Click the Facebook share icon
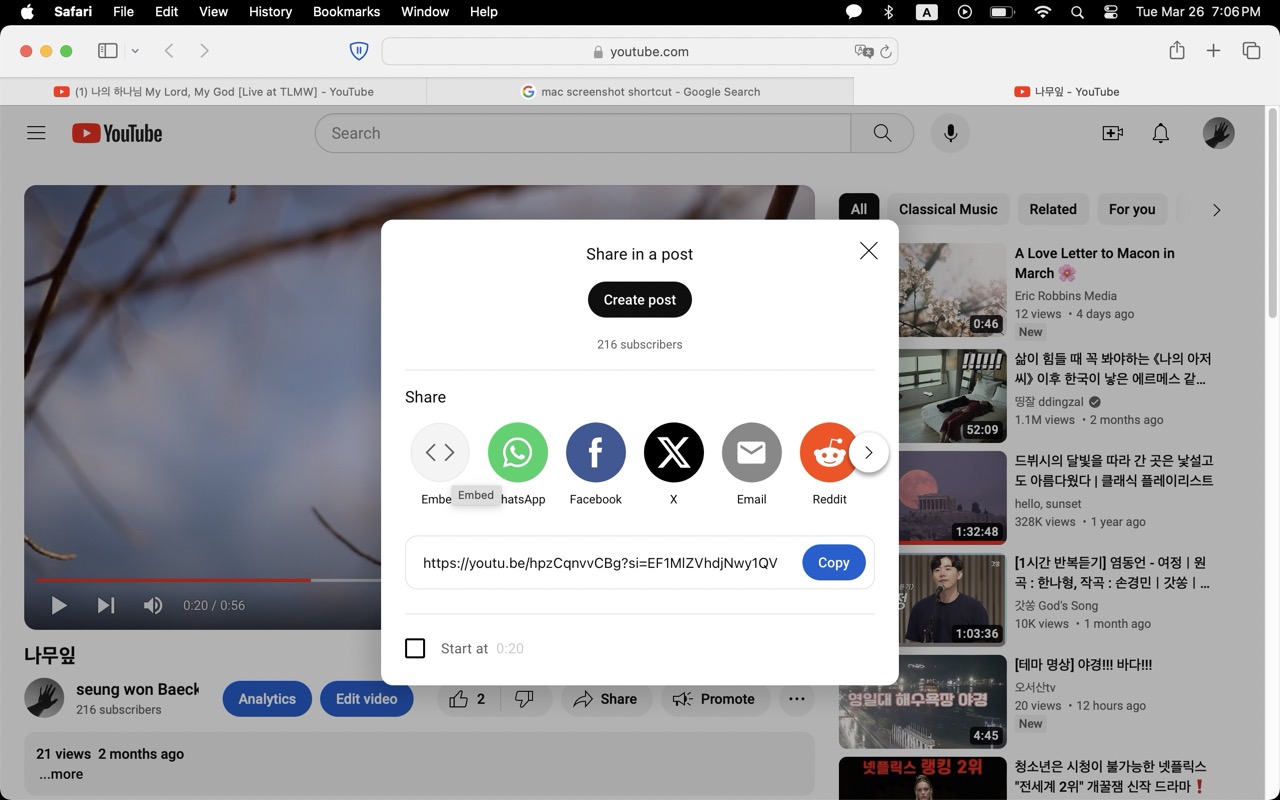The image size is (1280, 800). point(595,453)
